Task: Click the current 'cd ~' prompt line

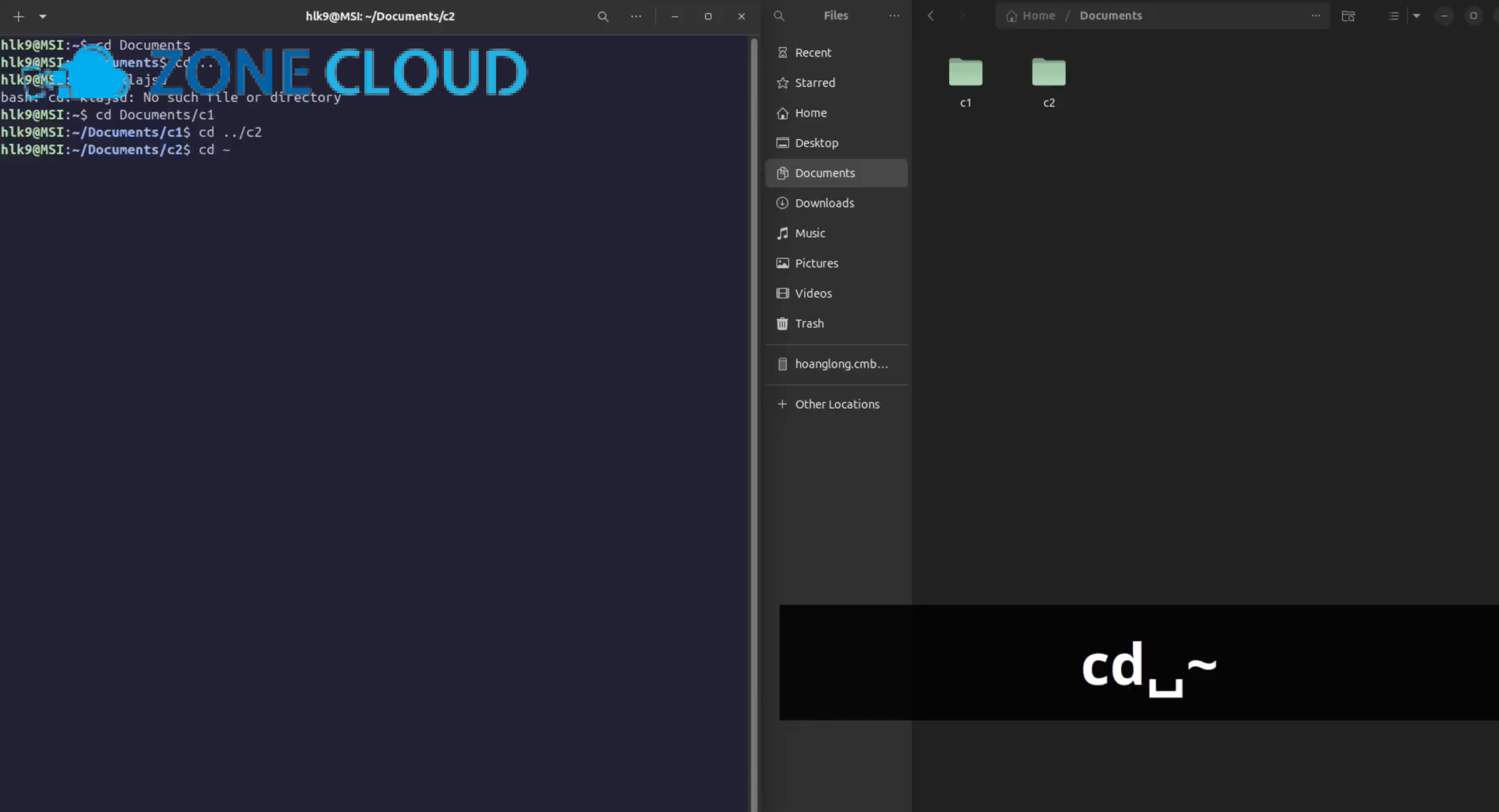Action: 115,150
